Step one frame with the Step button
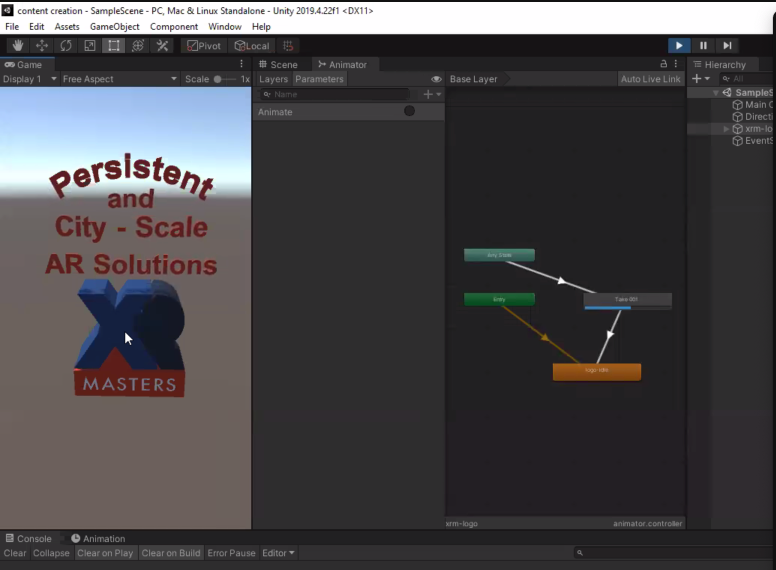 (728, 45)
